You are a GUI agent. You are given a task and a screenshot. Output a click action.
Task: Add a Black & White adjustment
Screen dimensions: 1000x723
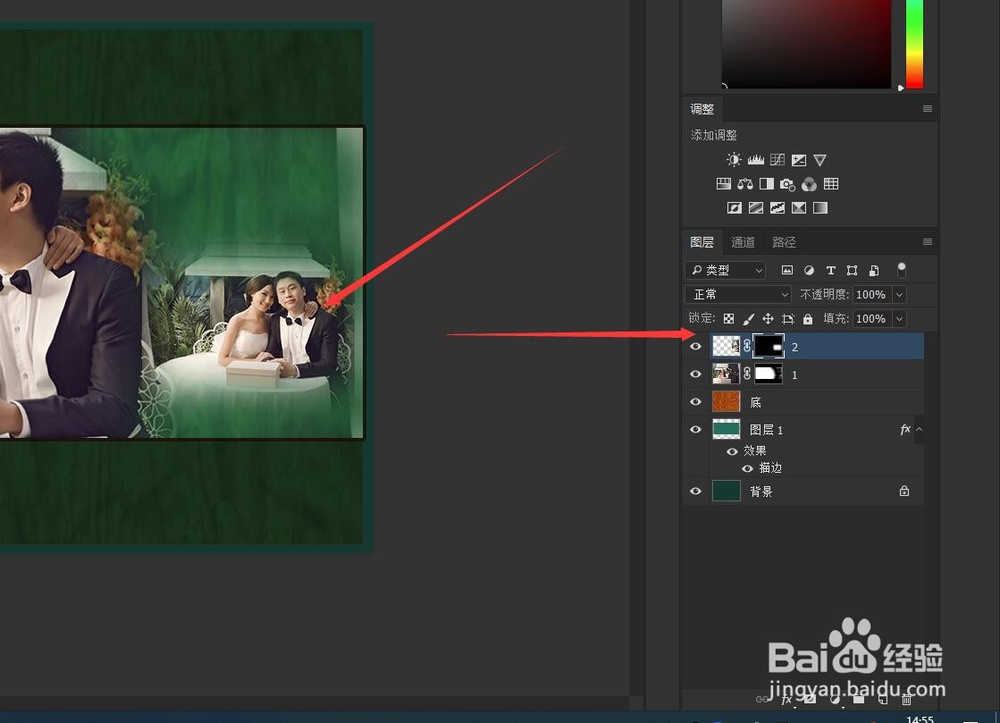tap(767, 184)
